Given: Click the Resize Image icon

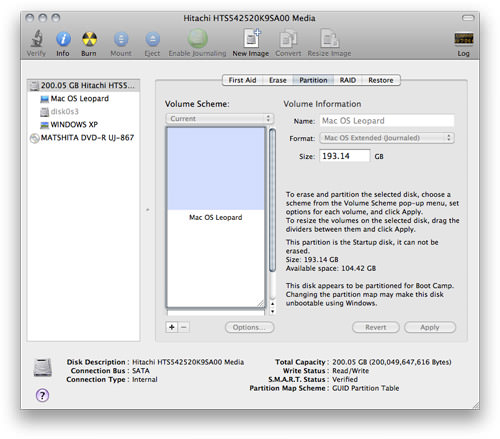Looking at the screenshot, I should [329, 38].
